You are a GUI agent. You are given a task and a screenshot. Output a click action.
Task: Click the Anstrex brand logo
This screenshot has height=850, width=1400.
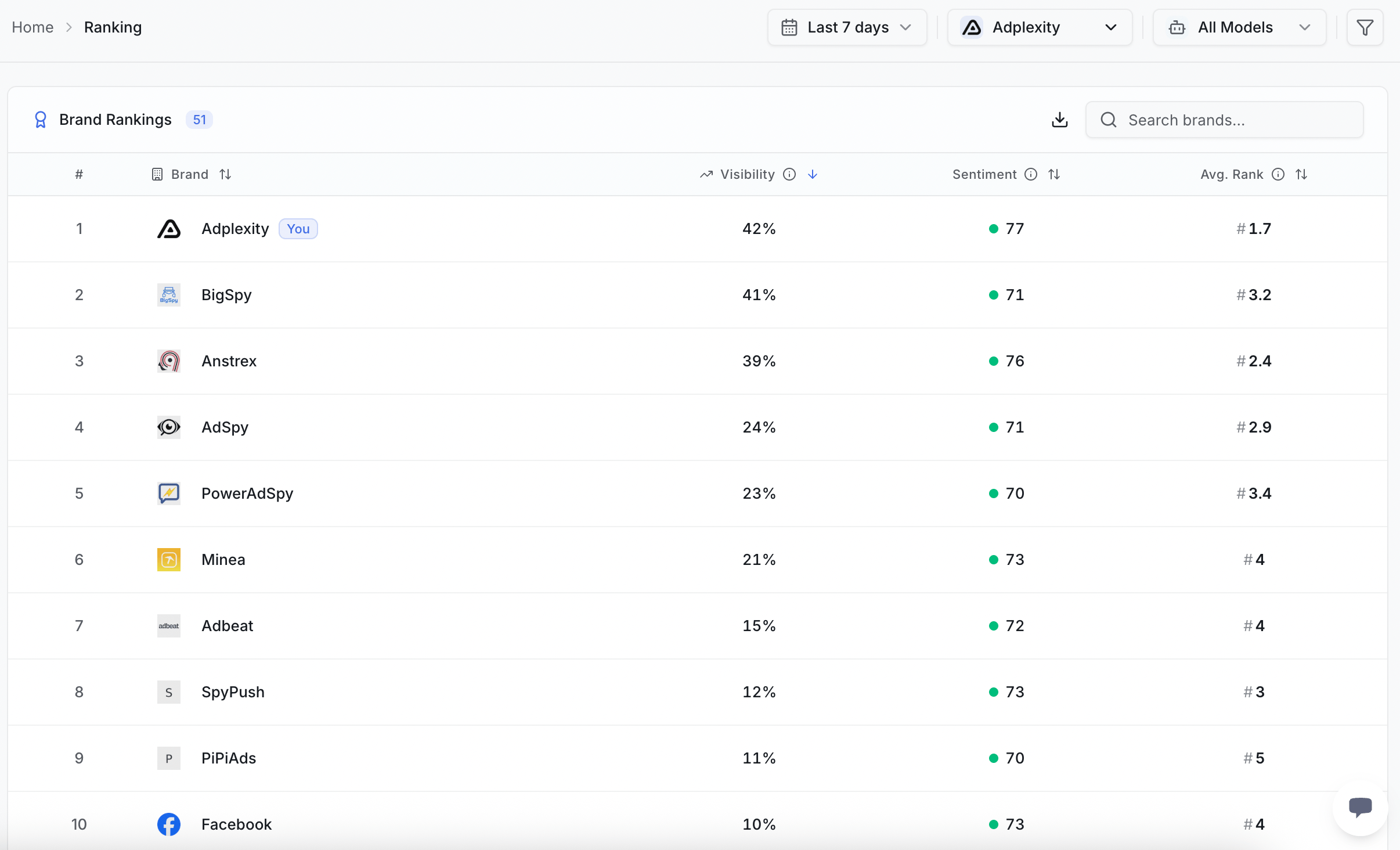click(x=169, y=361)
